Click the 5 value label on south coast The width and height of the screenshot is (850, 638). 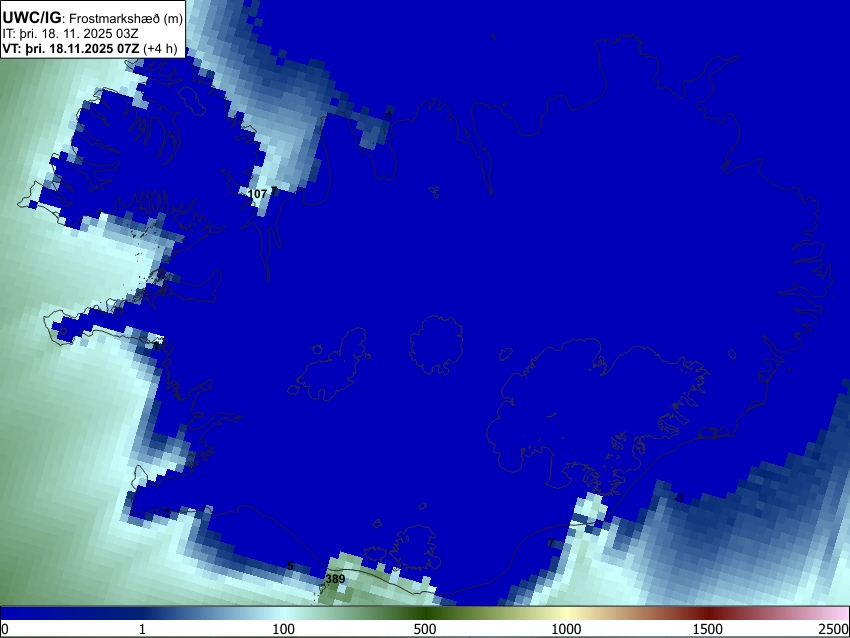point(290,566)
